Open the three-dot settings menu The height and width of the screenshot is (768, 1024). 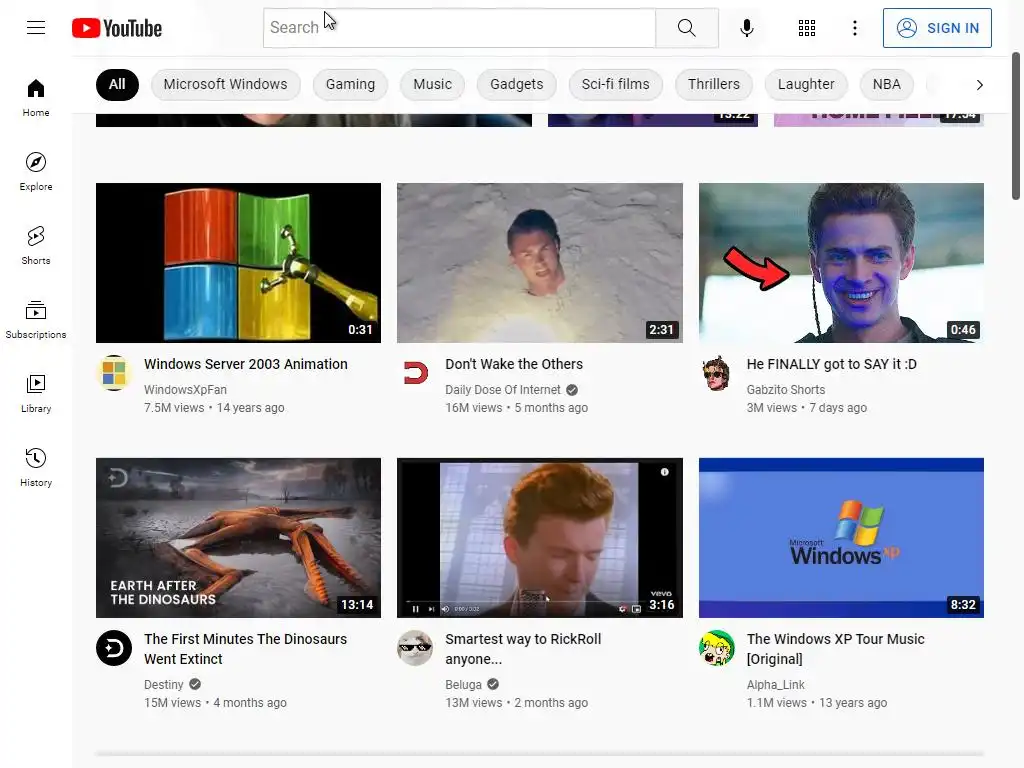click(854, 28)
